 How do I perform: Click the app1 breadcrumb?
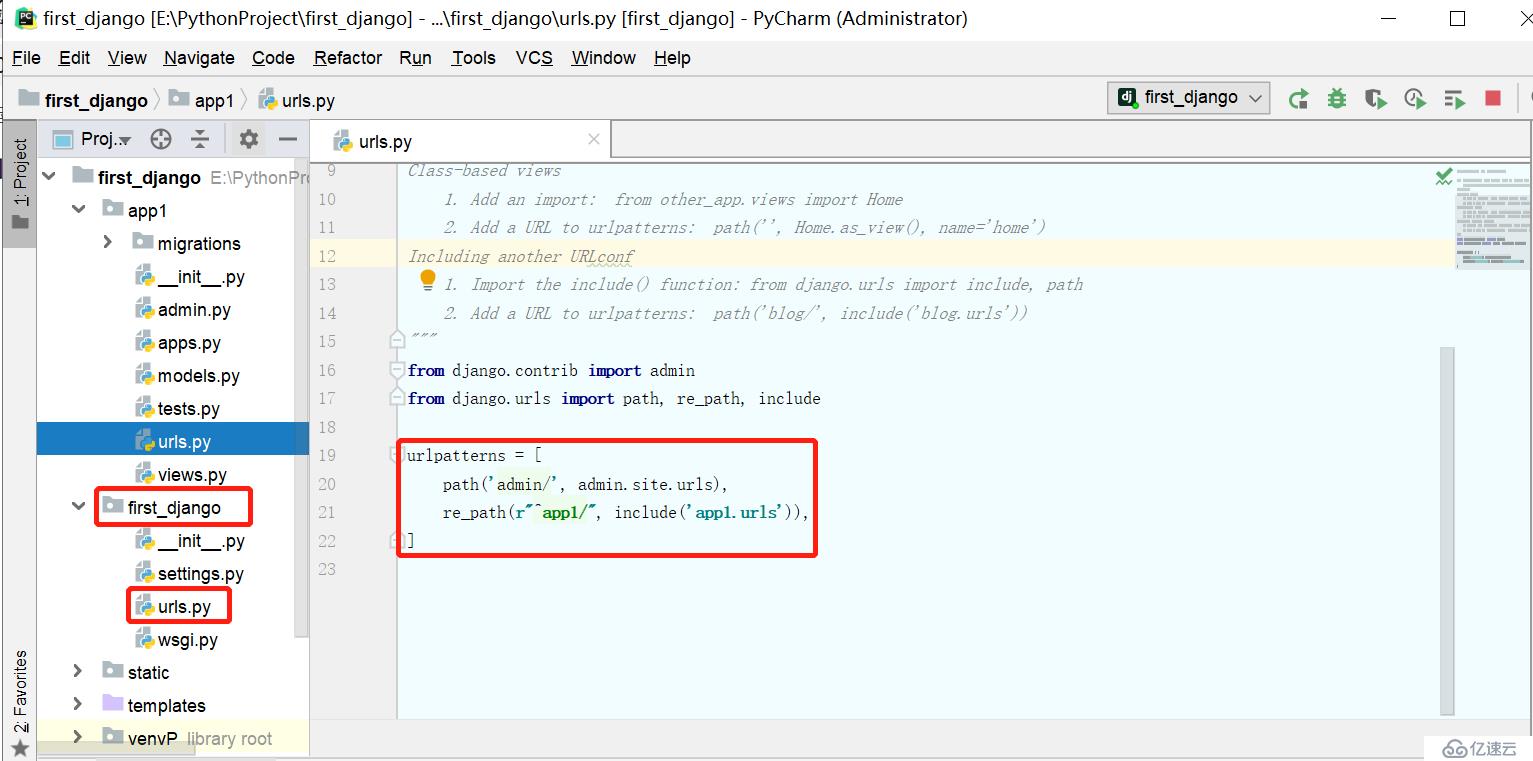point(201,100)
